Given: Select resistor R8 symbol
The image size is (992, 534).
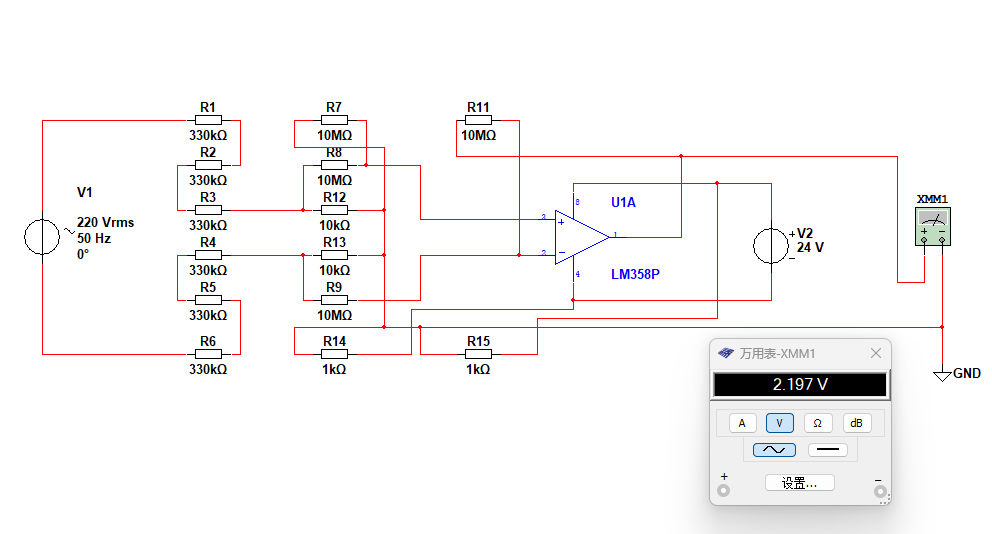Looking at the screenshot, I should (x=335, y=165).
